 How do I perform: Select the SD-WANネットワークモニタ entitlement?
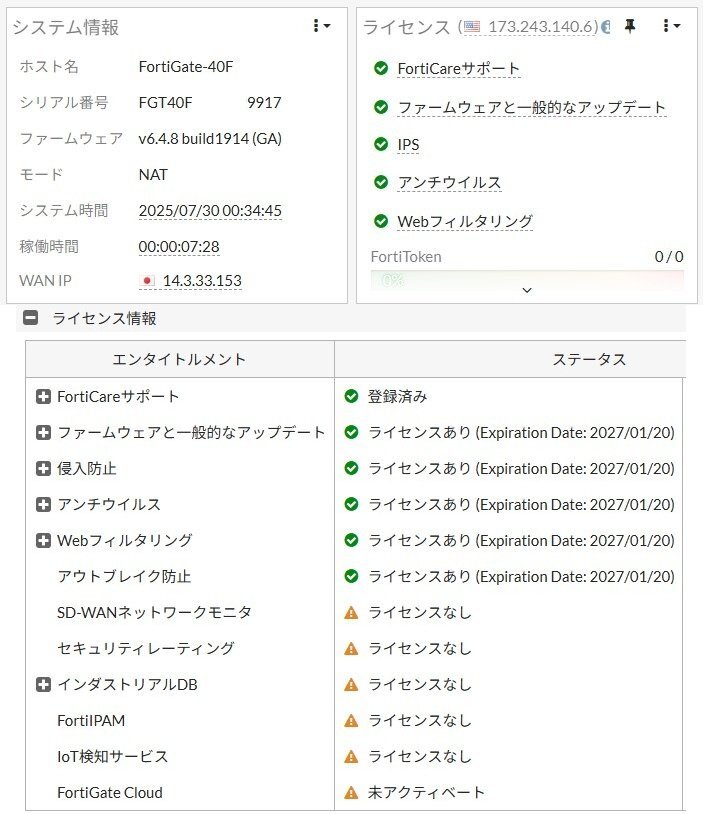pyautogui.click(x=154, y=613)
